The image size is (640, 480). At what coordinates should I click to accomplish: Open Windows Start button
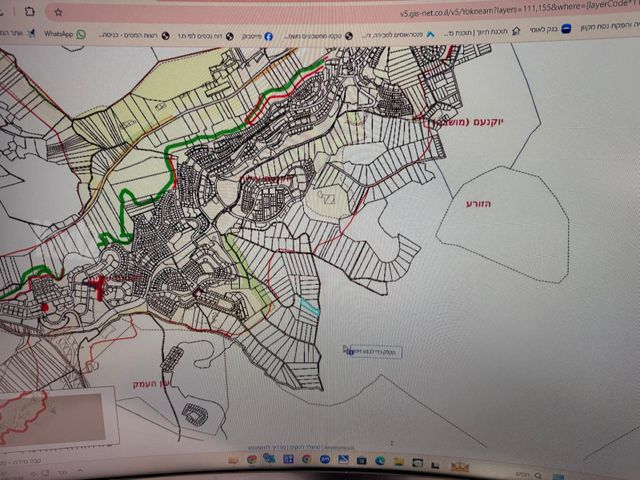tap(558, 476)
